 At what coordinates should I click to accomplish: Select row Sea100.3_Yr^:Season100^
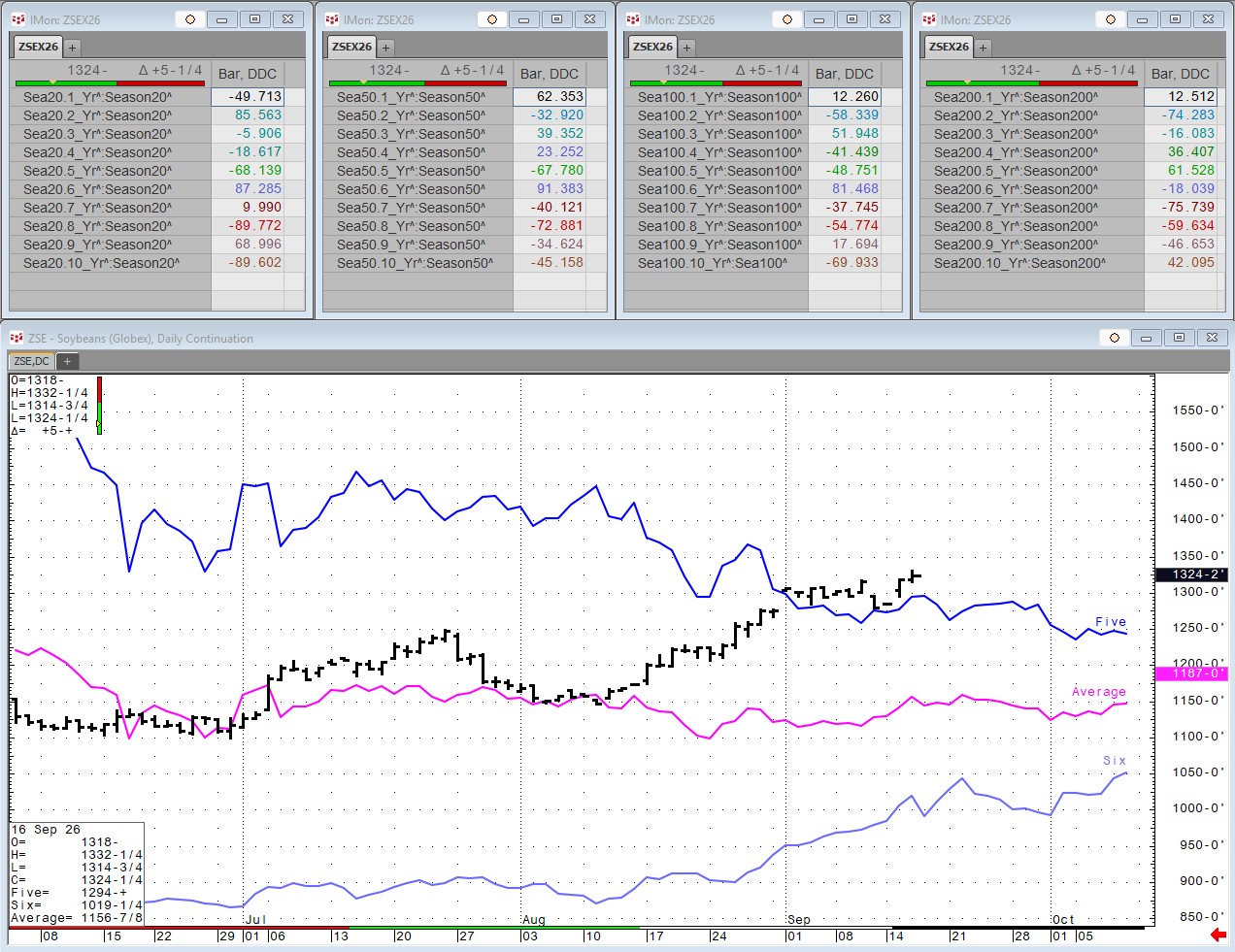pos(717,134)
